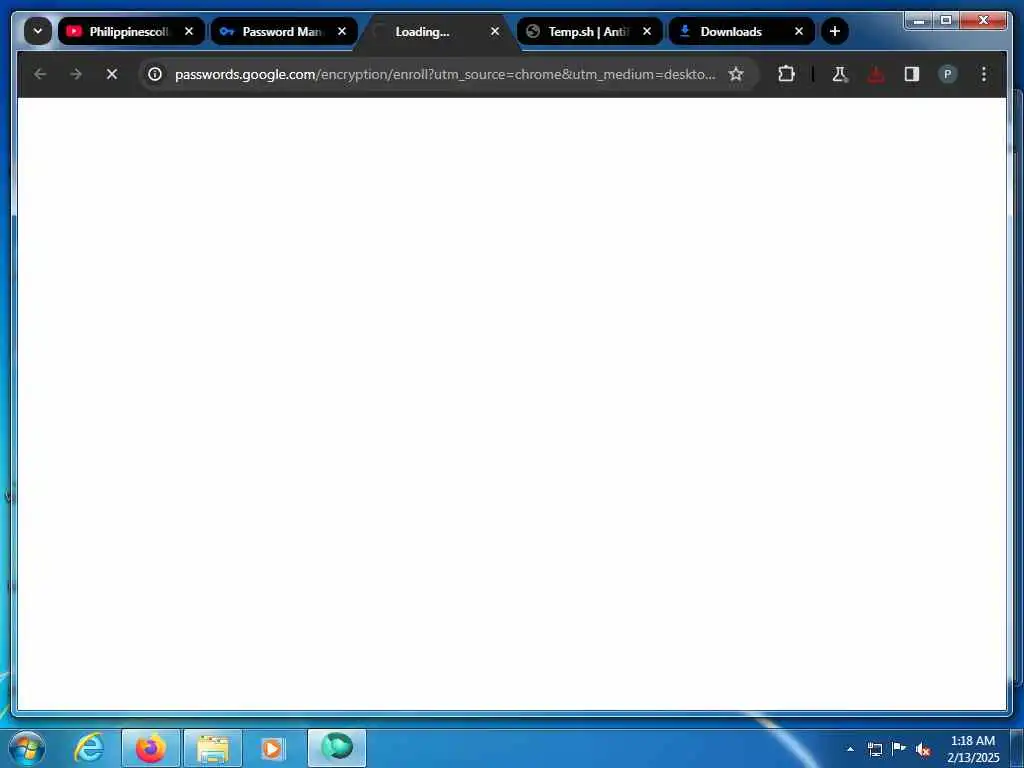Open Windows Explorer folder in taskbar

pyautogui.click(x=213, y=748)
